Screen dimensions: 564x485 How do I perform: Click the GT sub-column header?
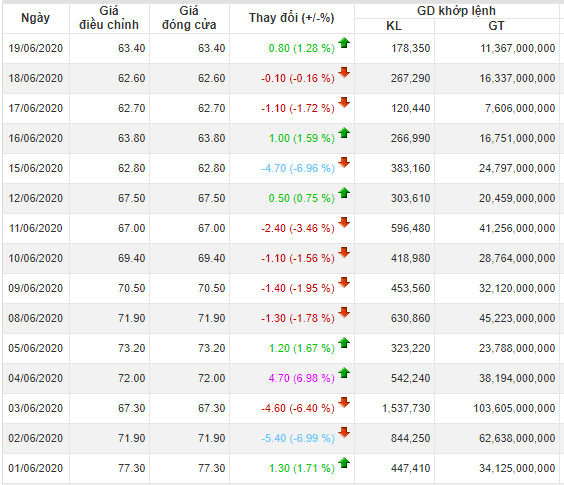(x=496, y=26)
